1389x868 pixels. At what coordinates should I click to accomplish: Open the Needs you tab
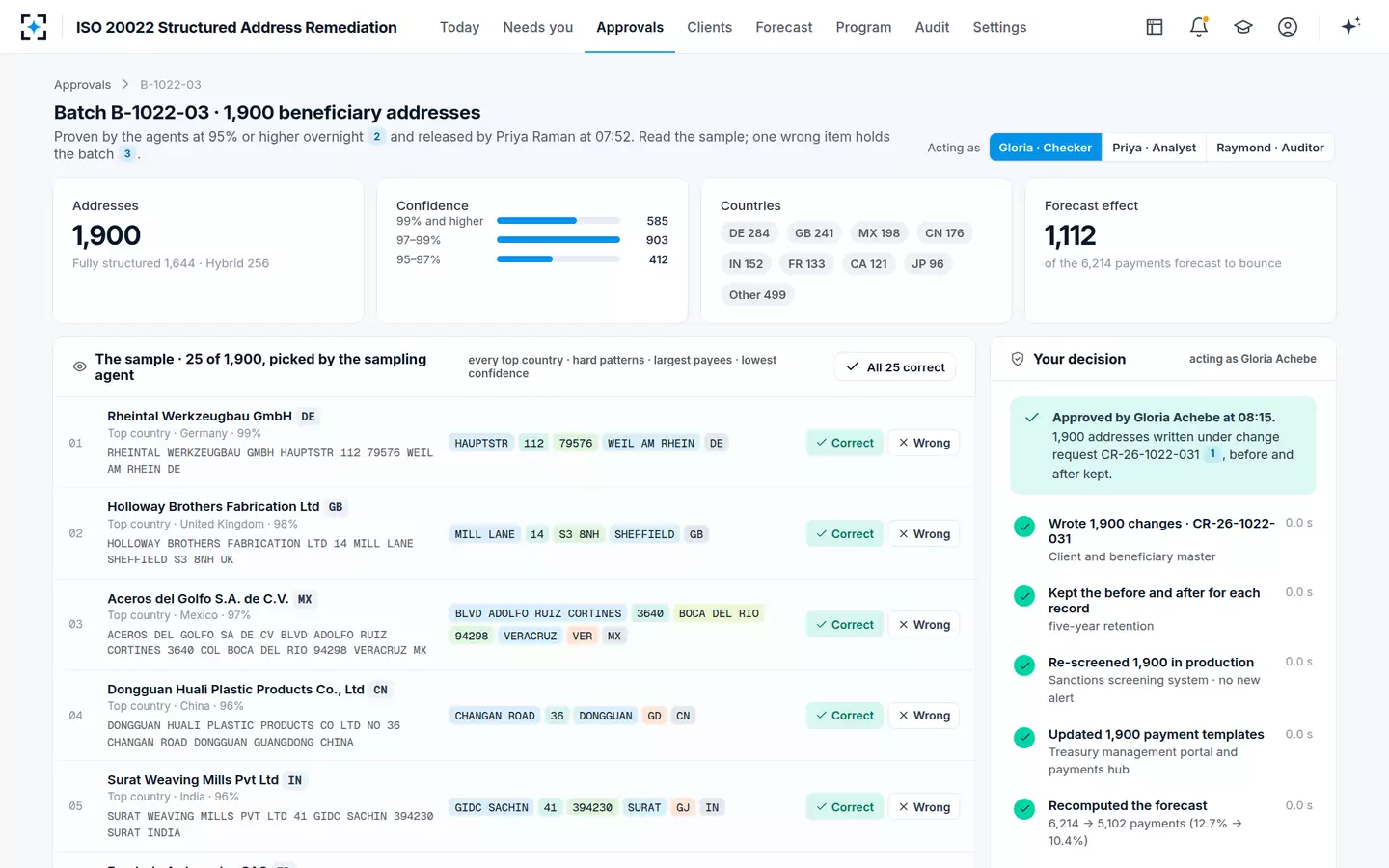tap(538, 27)
